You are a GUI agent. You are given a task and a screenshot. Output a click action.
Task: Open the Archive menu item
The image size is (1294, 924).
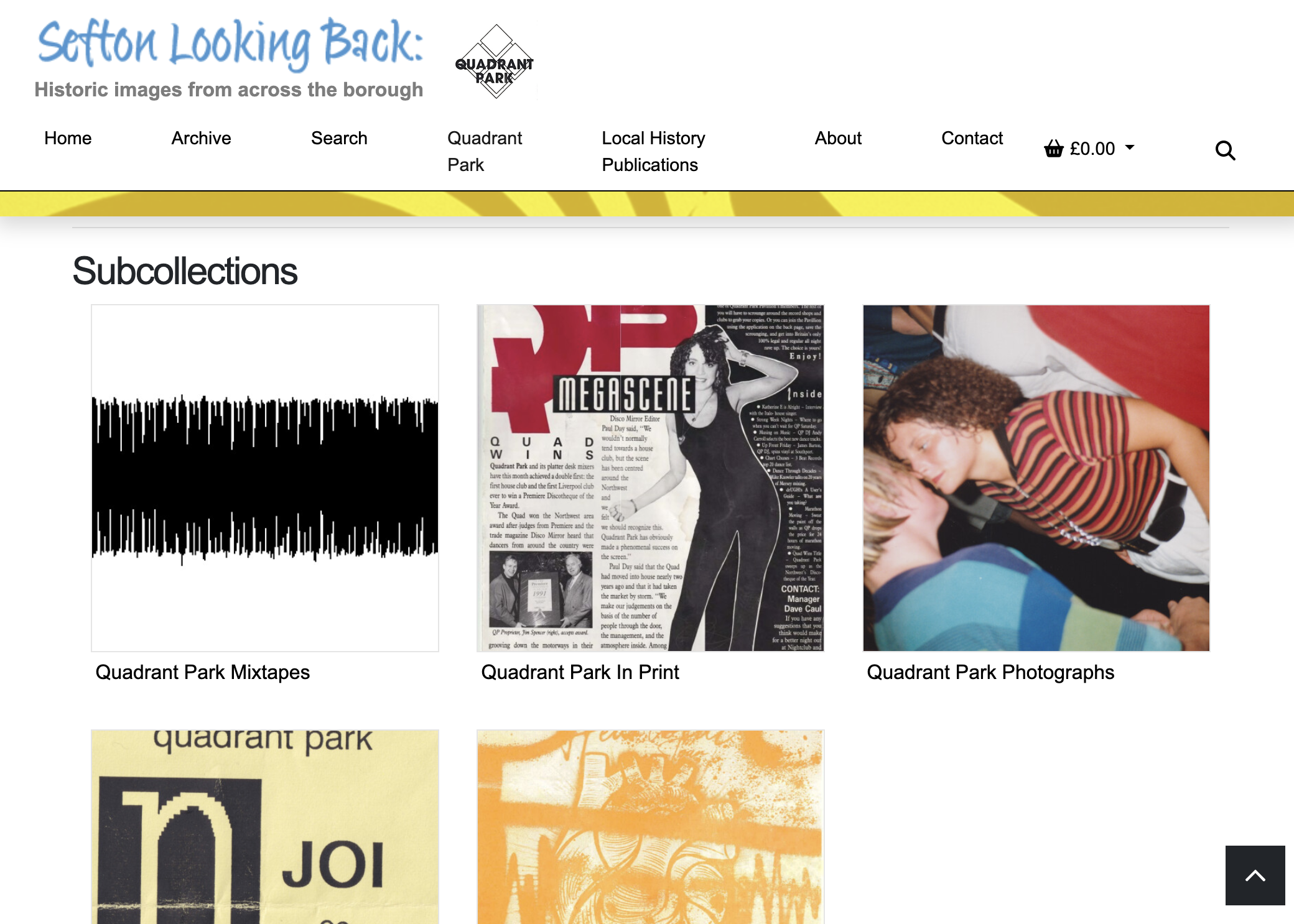[201, 138]
